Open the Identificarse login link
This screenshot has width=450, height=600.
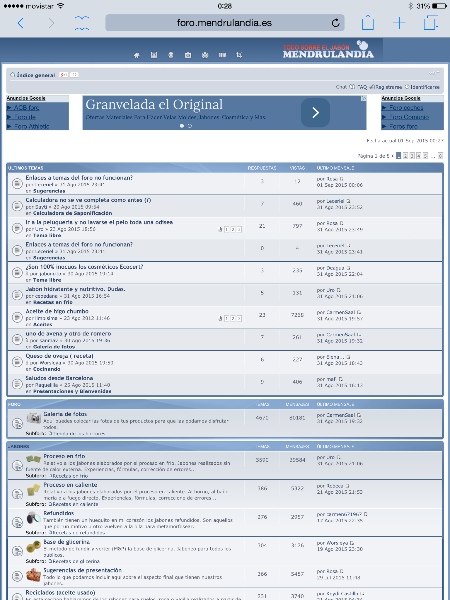425,87
